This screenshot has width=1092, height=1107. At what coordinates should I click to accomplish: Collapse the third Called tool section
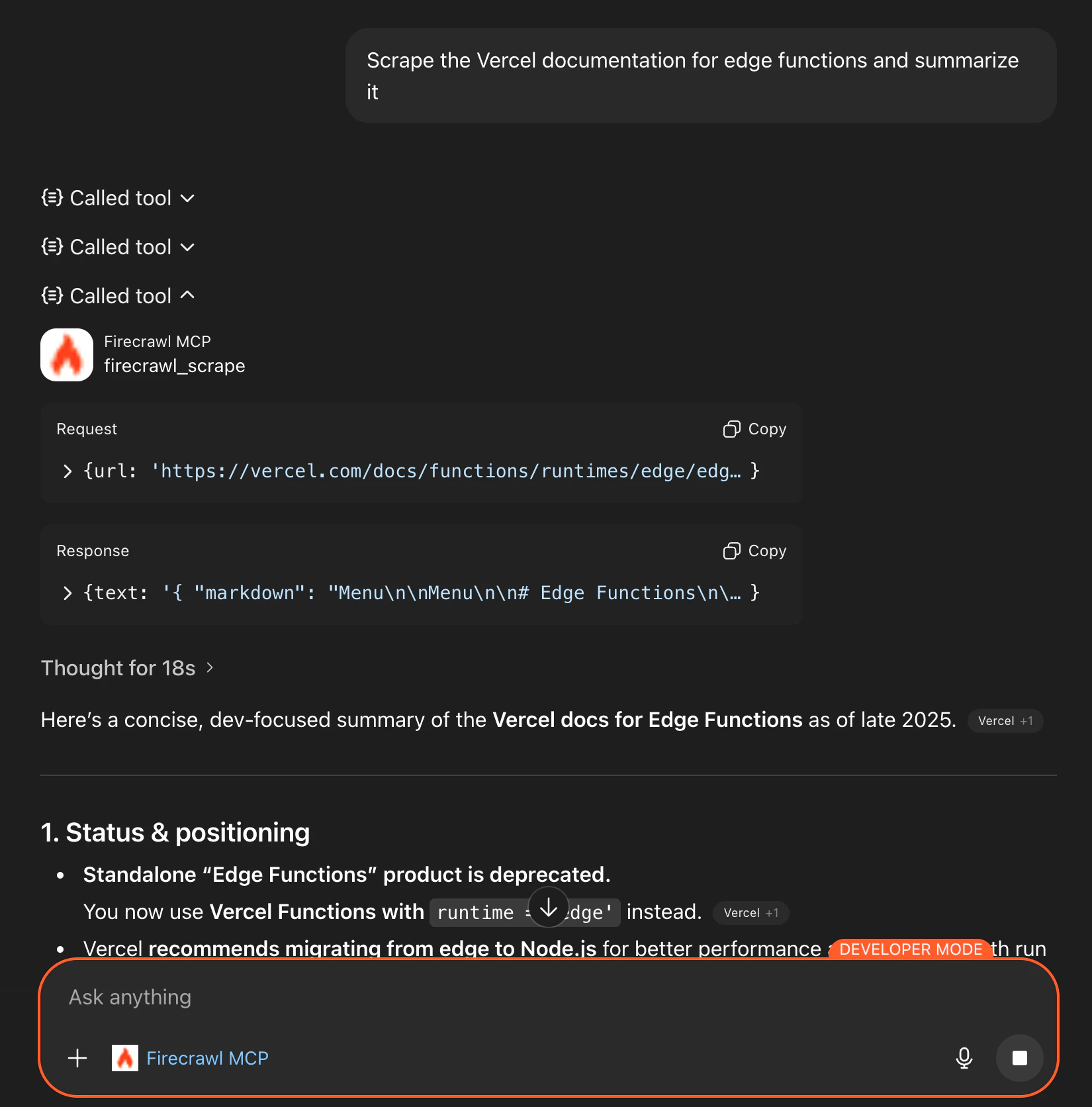tap(187, 295)
